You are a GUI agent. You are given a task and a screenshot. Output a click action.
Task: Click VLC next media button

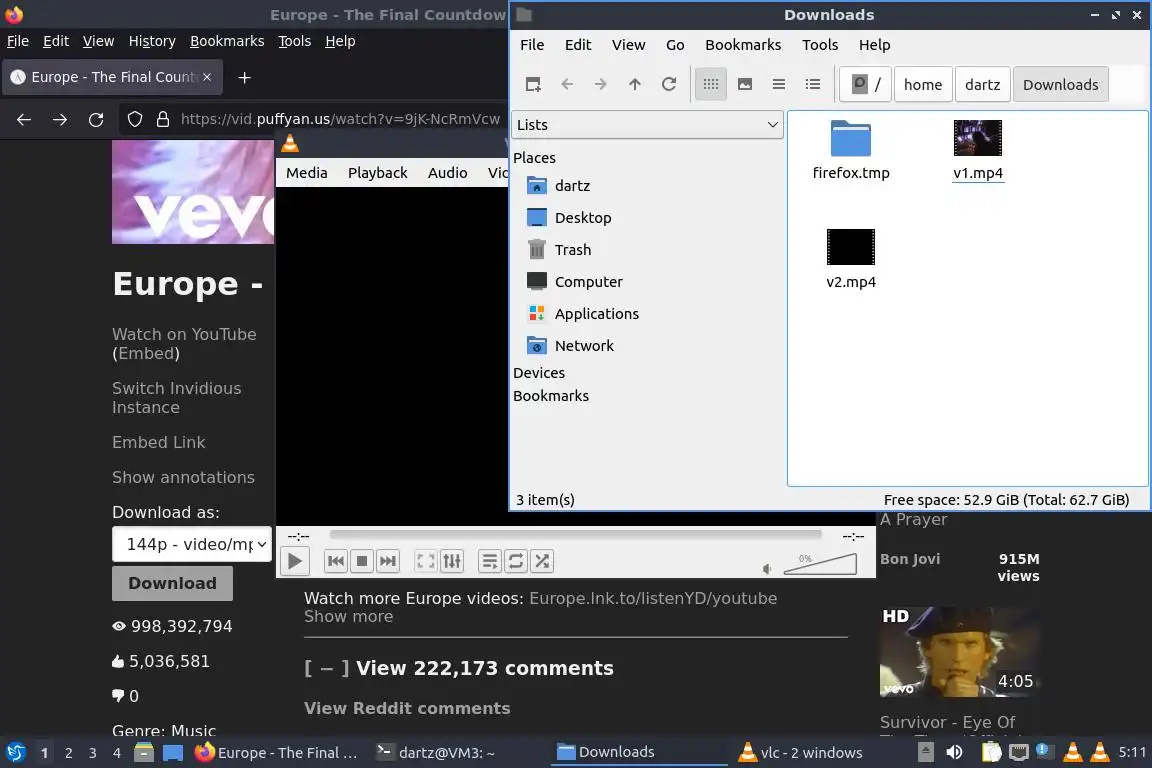(x=388, y=561)
